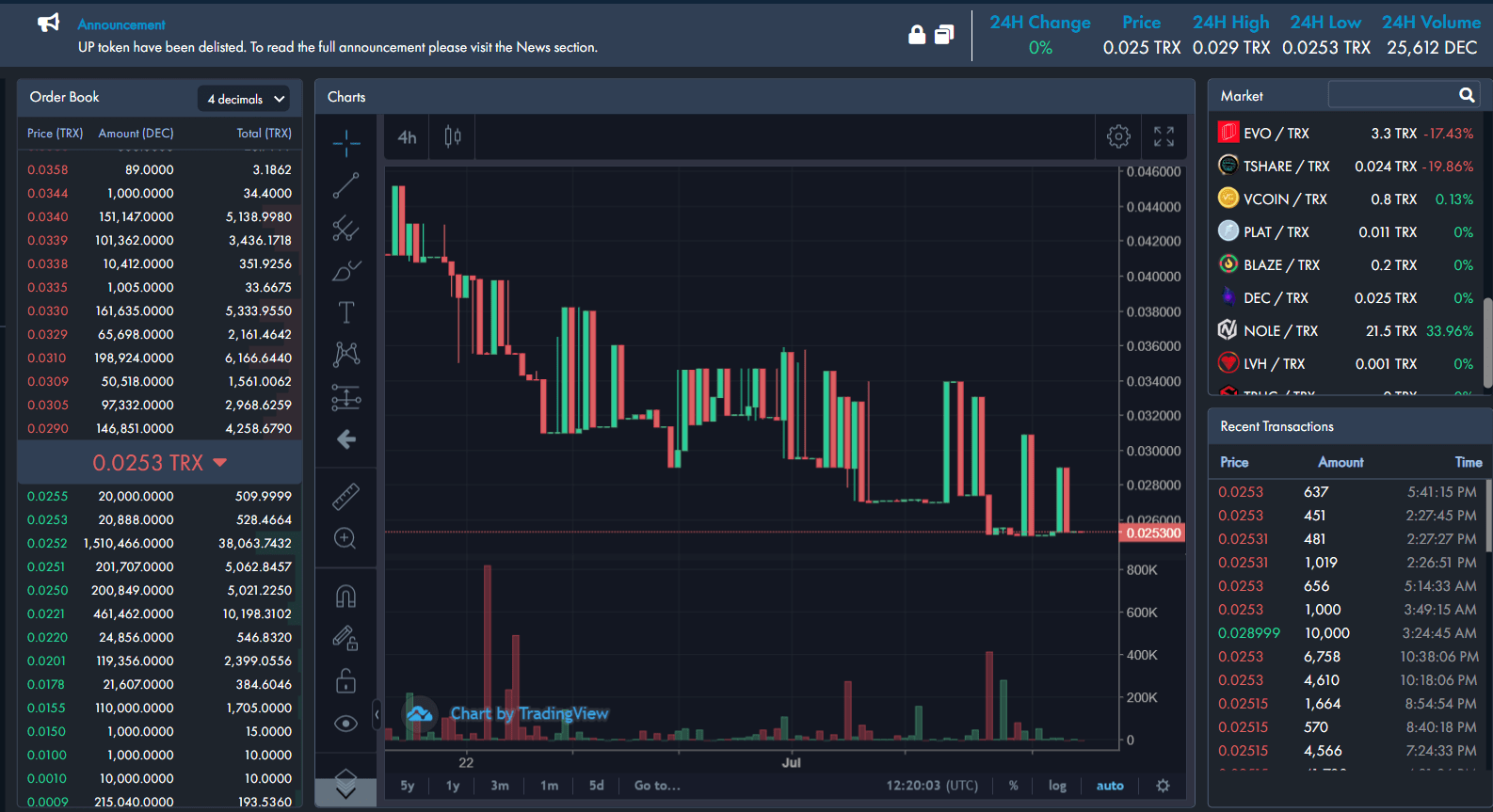1493x812 pixels.
Task: Click the 1m date range button
Action: [x=549, y=786]
